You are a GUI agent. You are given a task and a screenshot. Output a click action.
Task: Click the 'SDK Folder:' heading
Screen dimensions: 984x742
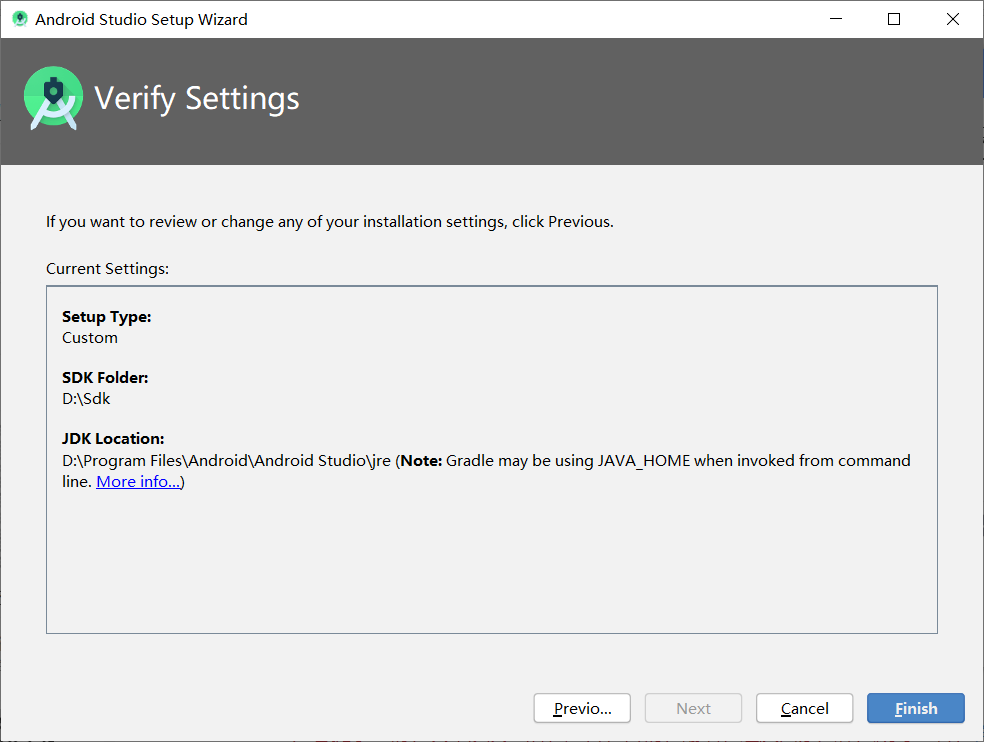pyautogui.click(x=105, y=378)
